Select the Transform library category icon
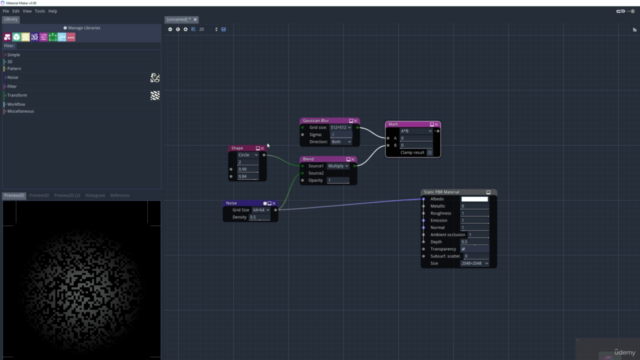 pos(53,37)
